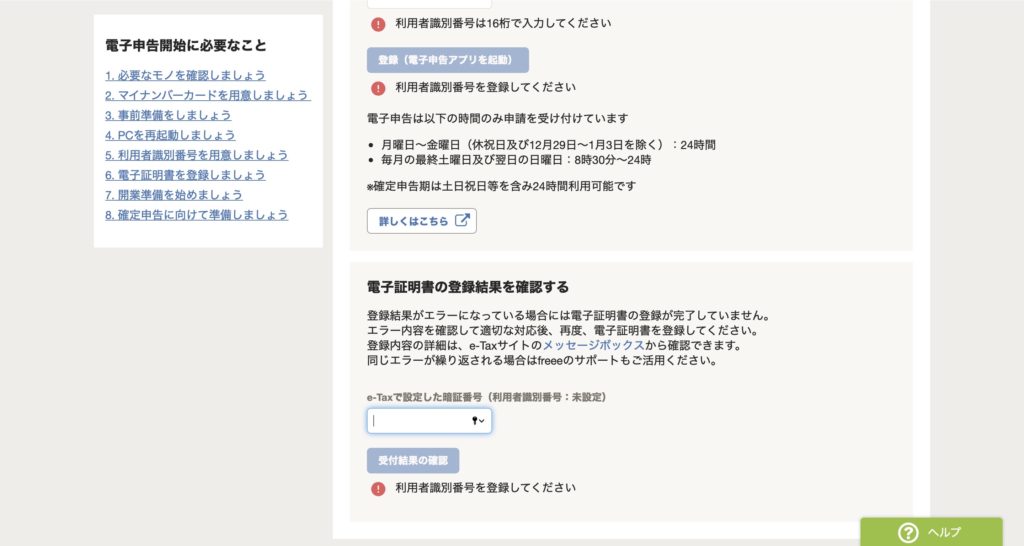Open the ヘルプ help widget
Image resolution: width=1024 pixels, height=546 pixels.
click(x=931, y=532)
